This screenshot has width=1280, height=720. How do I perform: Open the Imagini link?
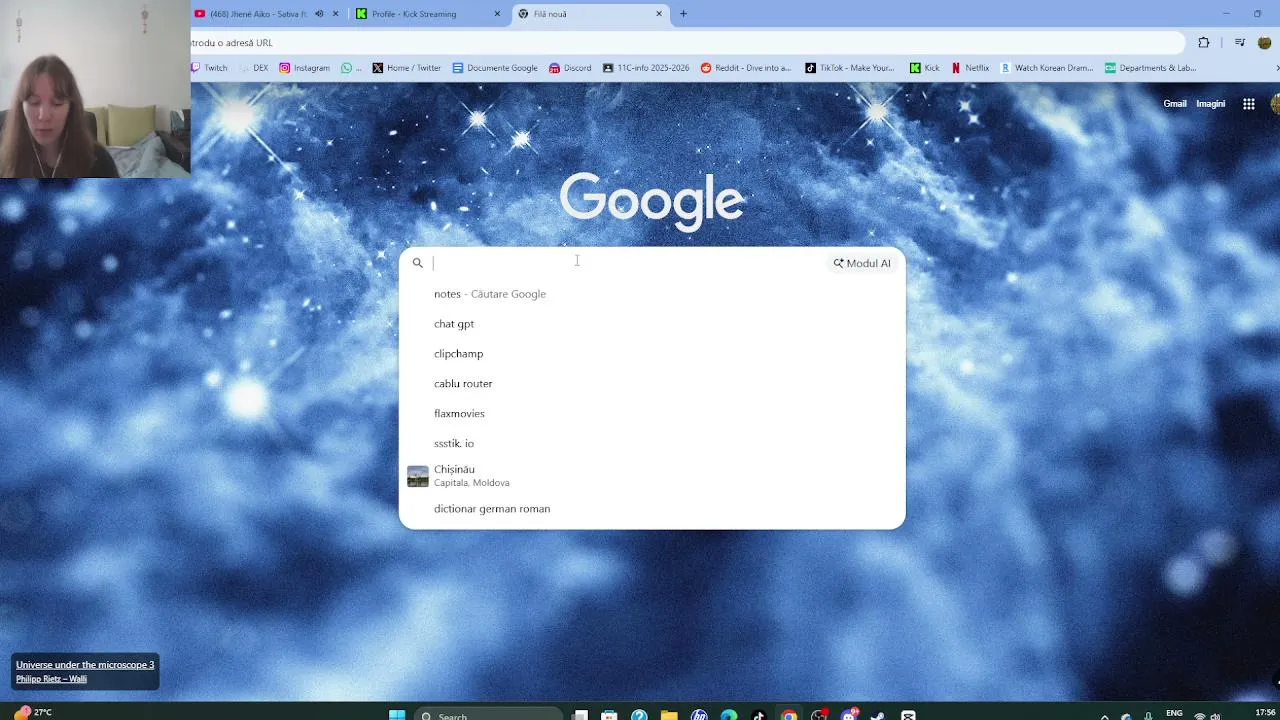pyautogui.click(x=1210, y=104)
